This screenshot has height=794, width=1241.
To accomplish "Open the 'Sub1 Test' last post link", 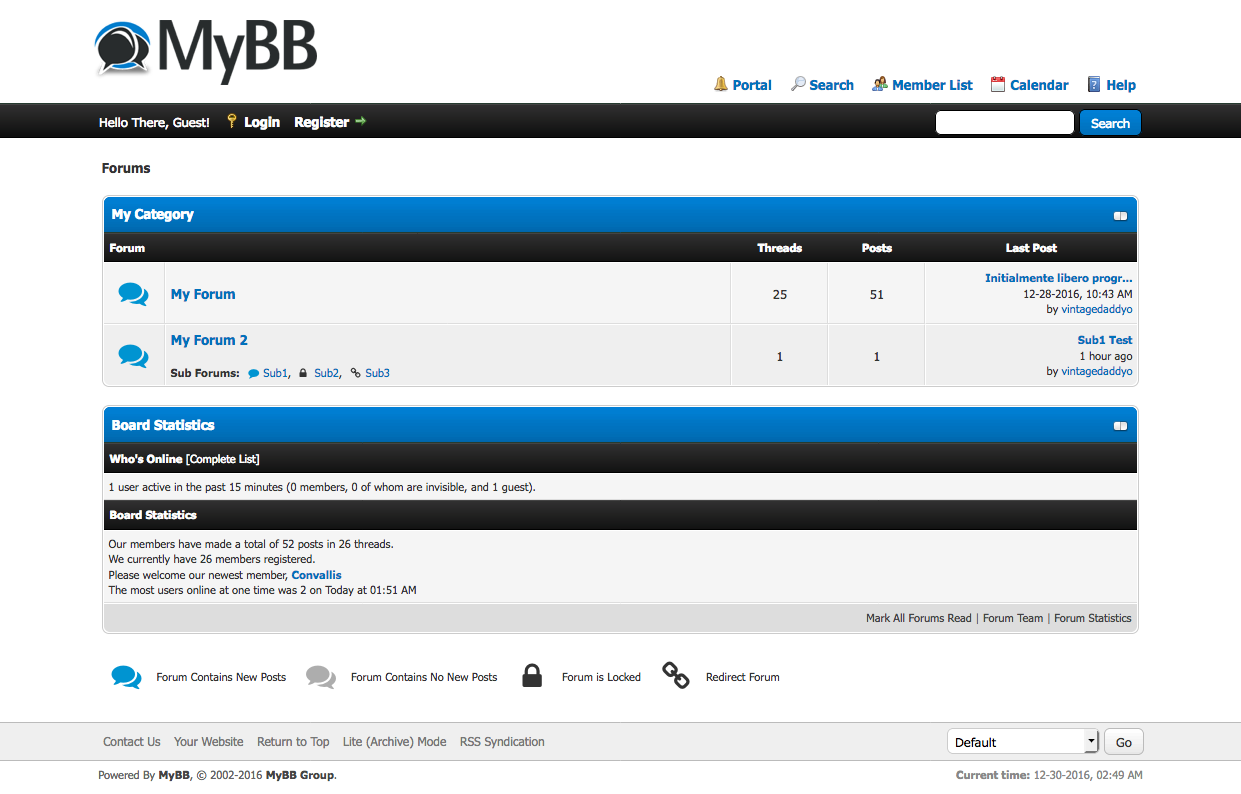I will click(1105, 340).
